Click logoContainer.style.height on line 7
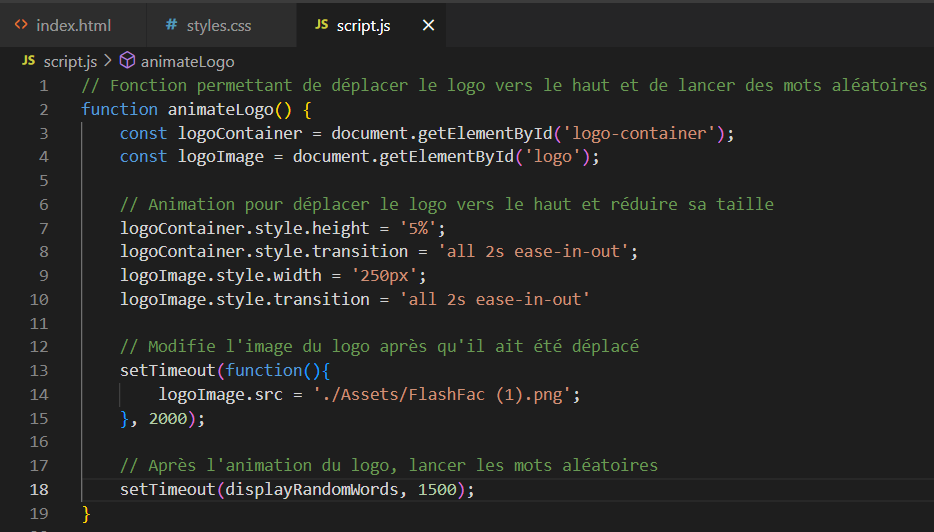Screen dimensions: 934x532 point(245,228)
